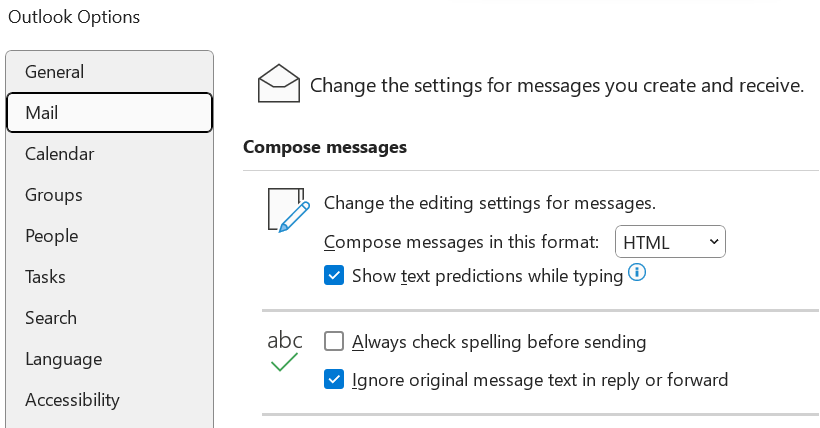820x428 pixels.
Task: Enable Always check spelling before sending
Action: tap(334, 342)
